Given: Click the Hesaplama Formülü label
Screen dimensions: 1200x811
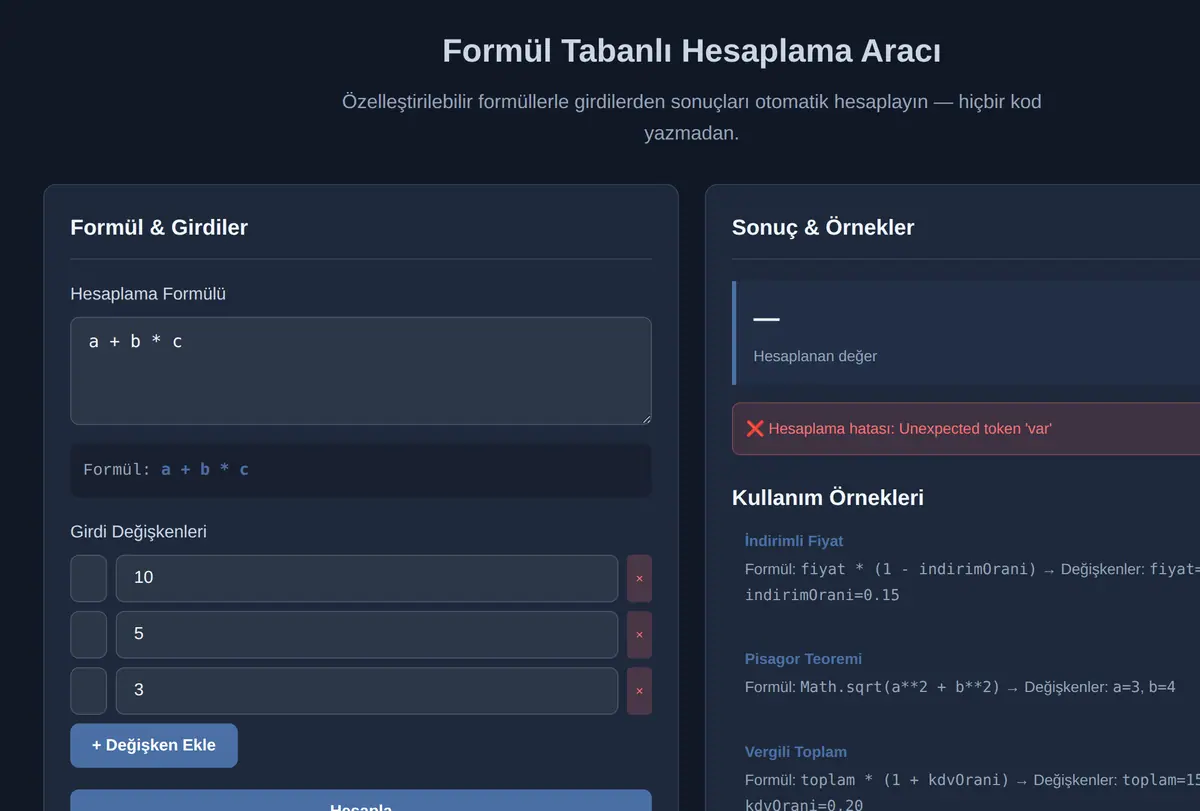Looking at the screenshot, I should tap(148, 294).
